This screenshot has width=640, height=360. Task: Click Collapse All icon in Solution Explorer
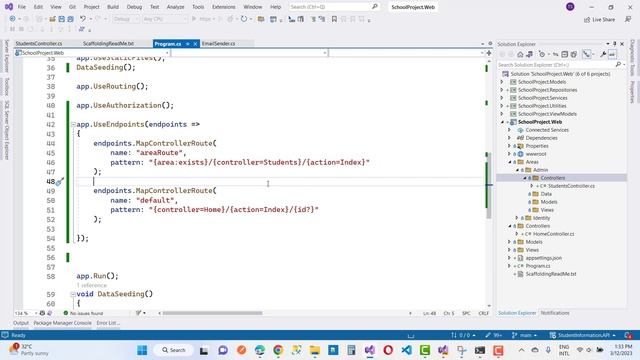click(x=564, y=54)
